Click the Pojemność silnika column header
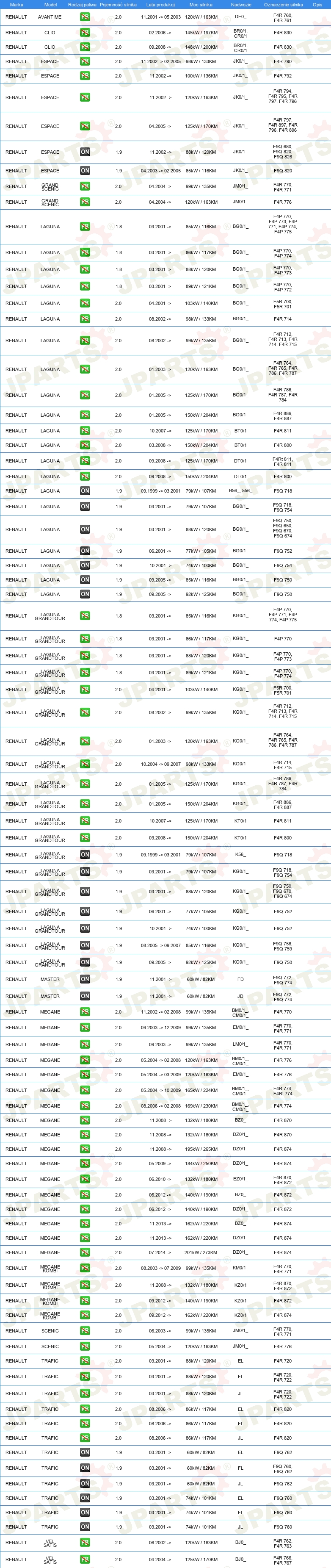331x1568 pixels. 118,4
